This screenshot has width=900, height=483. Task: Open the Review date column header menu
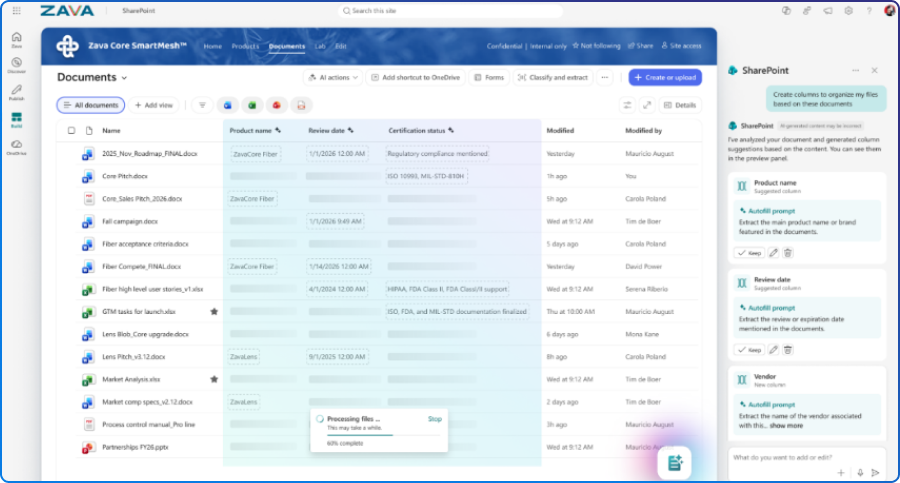[331, 130]
